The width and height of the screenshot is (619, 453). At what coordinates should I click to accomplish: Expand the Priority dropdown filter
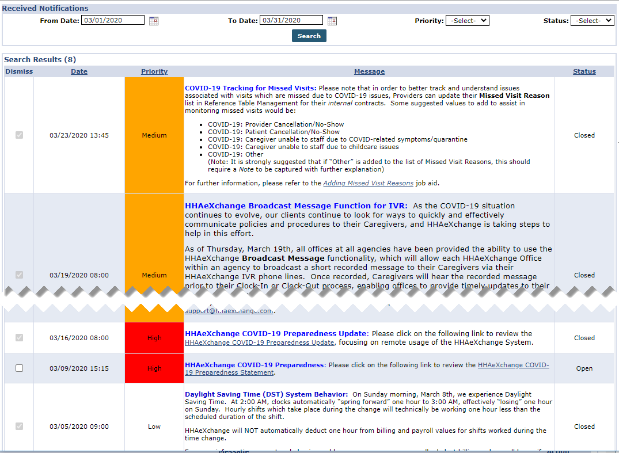468,20
